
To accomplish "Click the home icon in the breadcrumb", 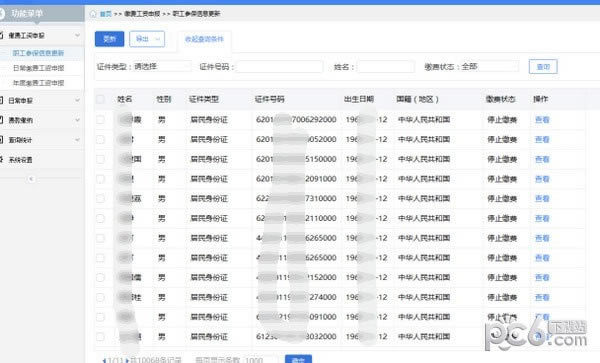I will point(93,14).
